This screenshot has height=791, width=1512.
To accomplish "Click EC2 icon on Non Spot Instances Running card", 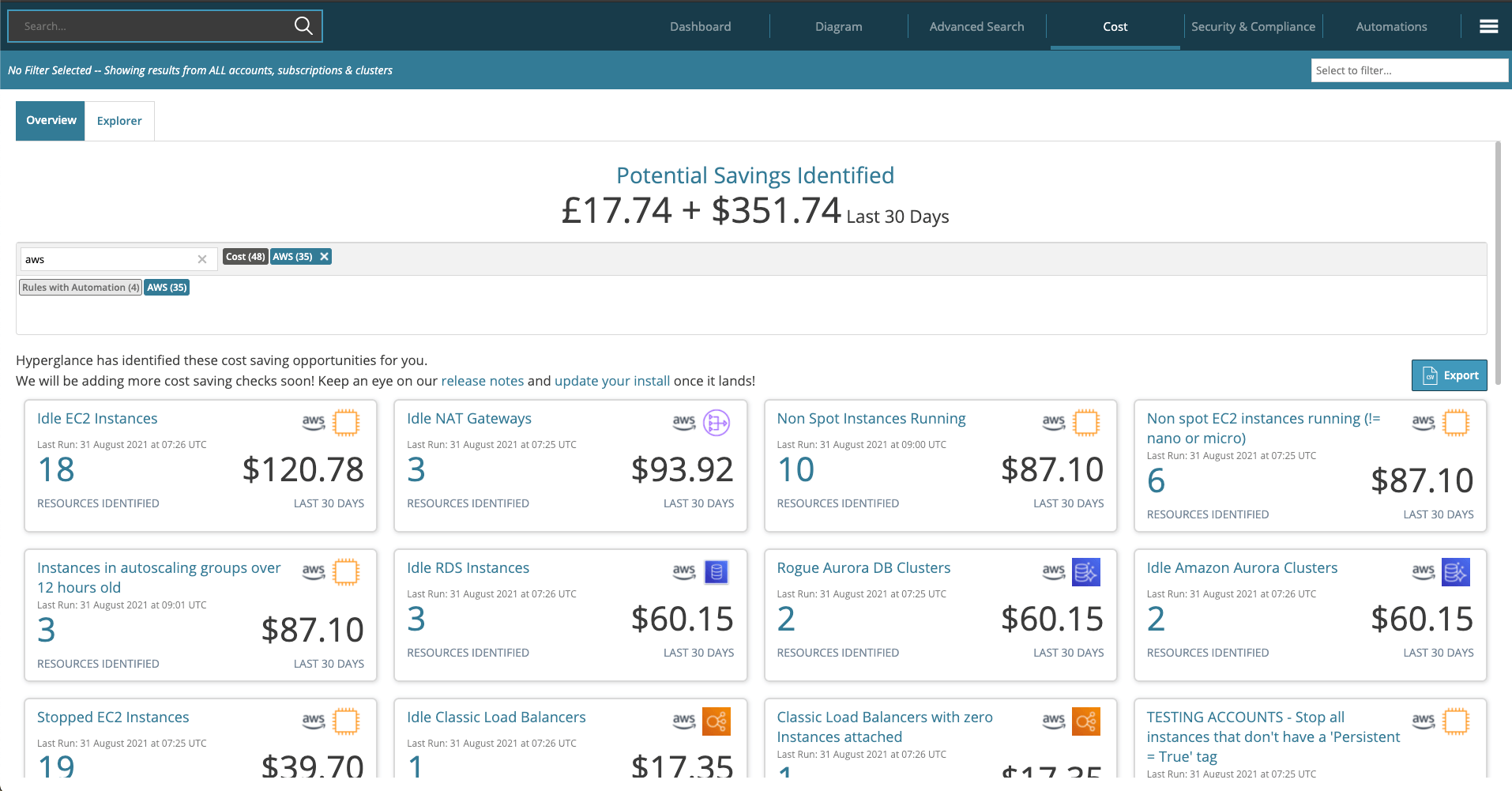I will point(1086,423).
